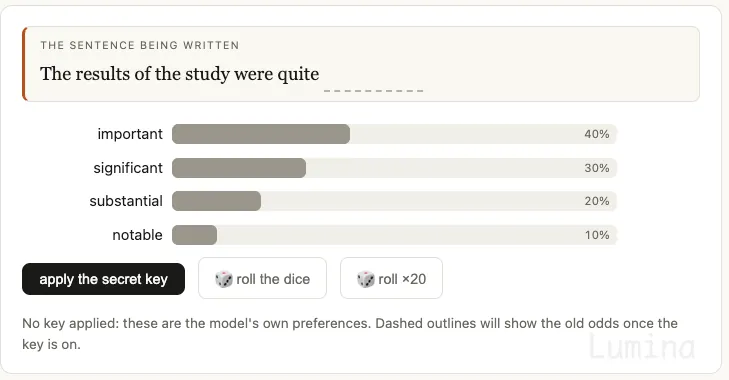This screenshot has height=380, width=729.
Task: Click the 30% probability value
Action: pyautogui.click(x=597, y=168)
